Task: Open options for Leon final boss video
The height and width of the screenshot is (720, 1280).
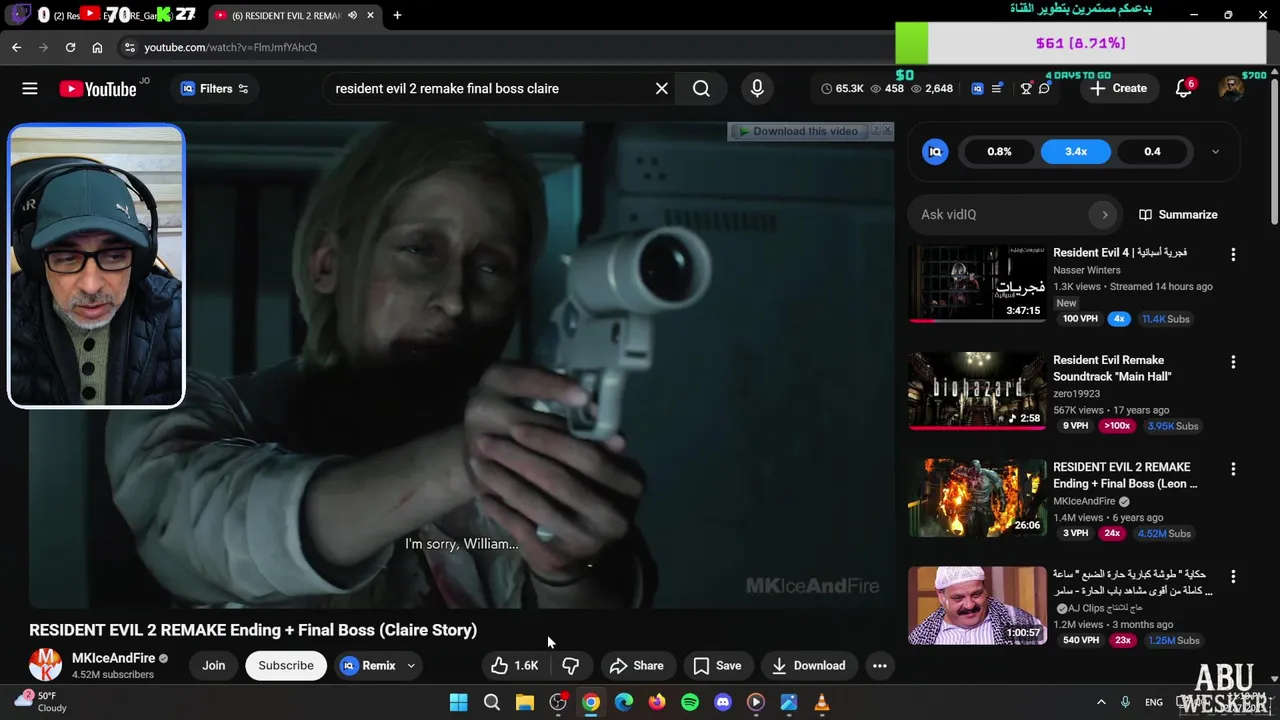Action: pos(1233,468)
